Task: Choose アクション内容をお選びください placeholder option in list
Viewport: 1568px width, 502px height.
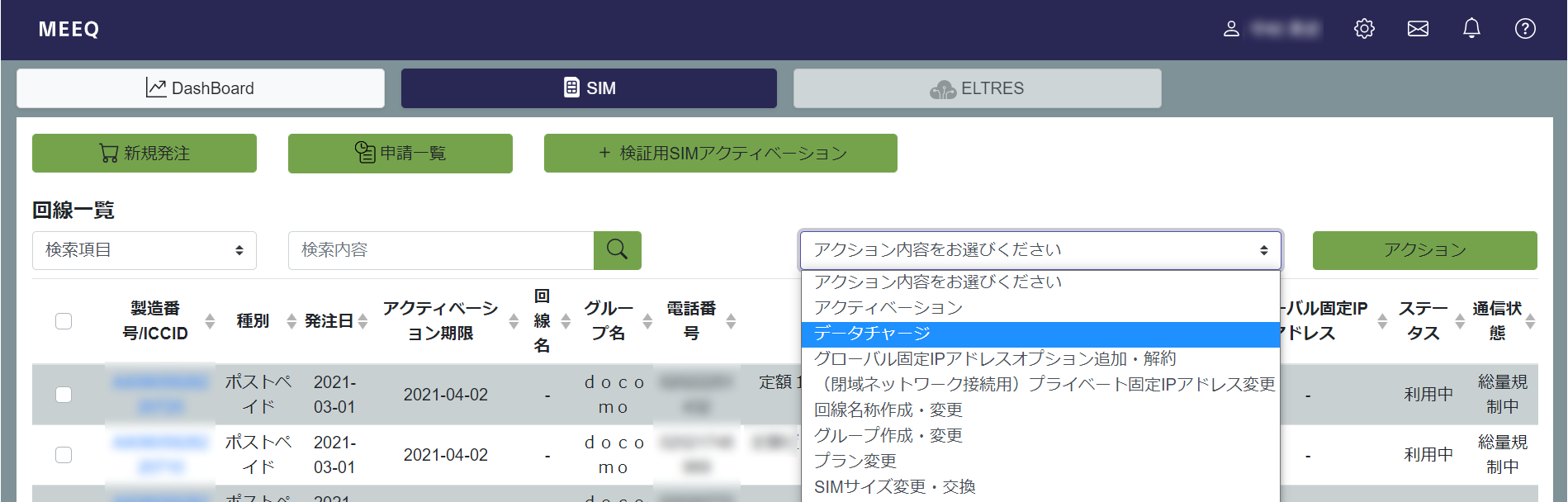Action: click(1040, 282)
